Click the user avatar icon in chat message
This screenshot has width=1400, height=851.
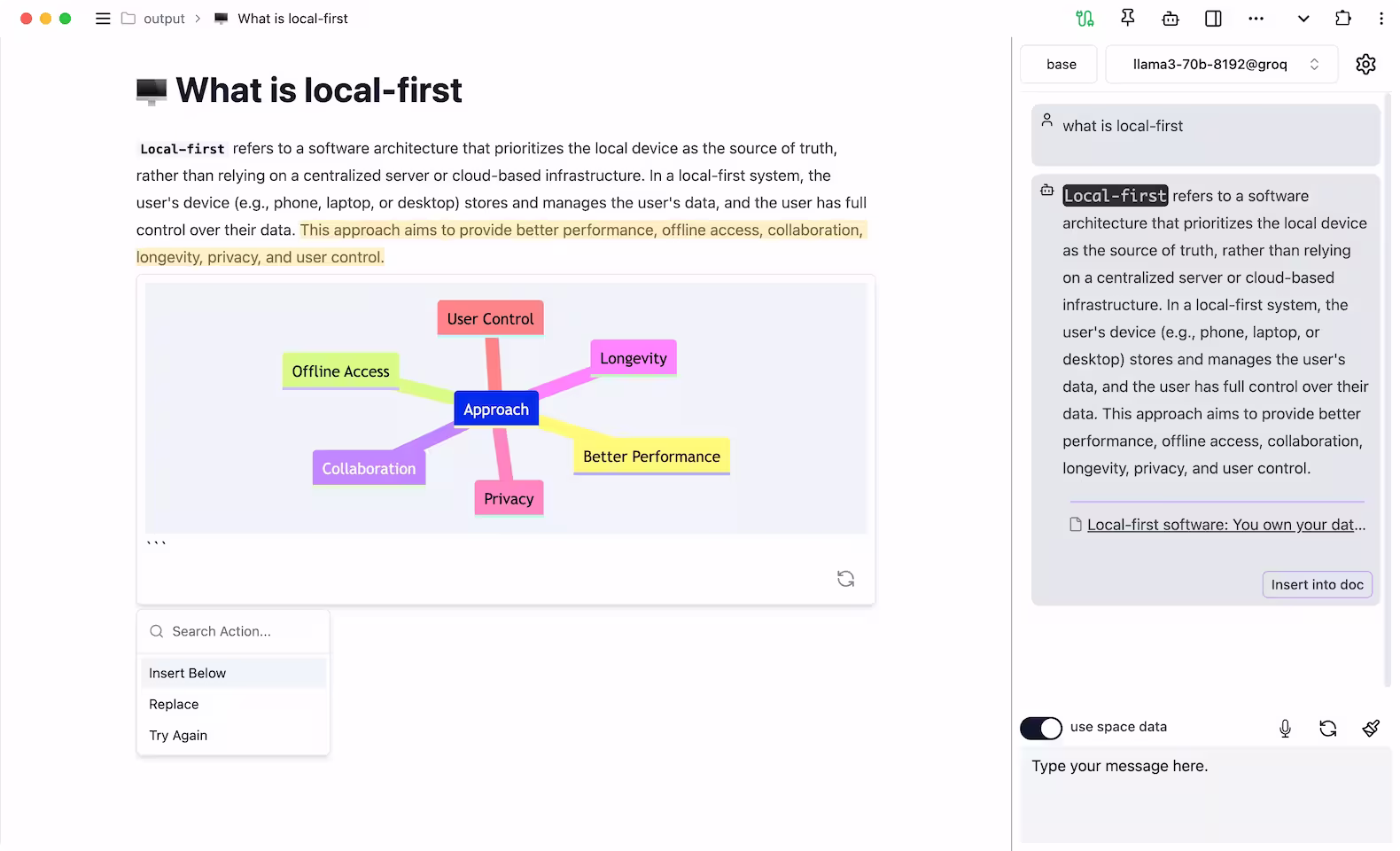pyautogui.click(x=1047, y=120)
